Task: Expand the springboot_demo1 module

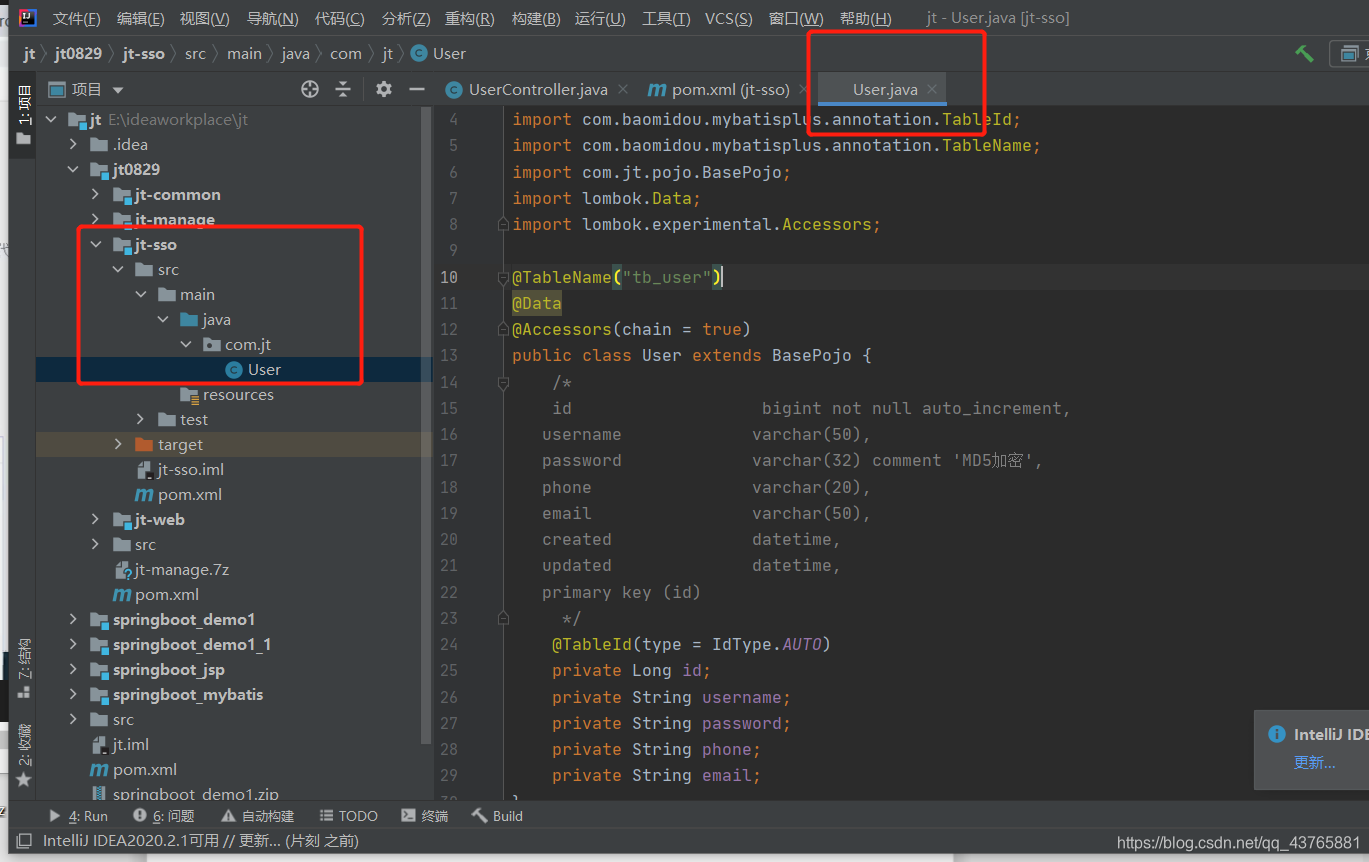Action: coord(73,619)
